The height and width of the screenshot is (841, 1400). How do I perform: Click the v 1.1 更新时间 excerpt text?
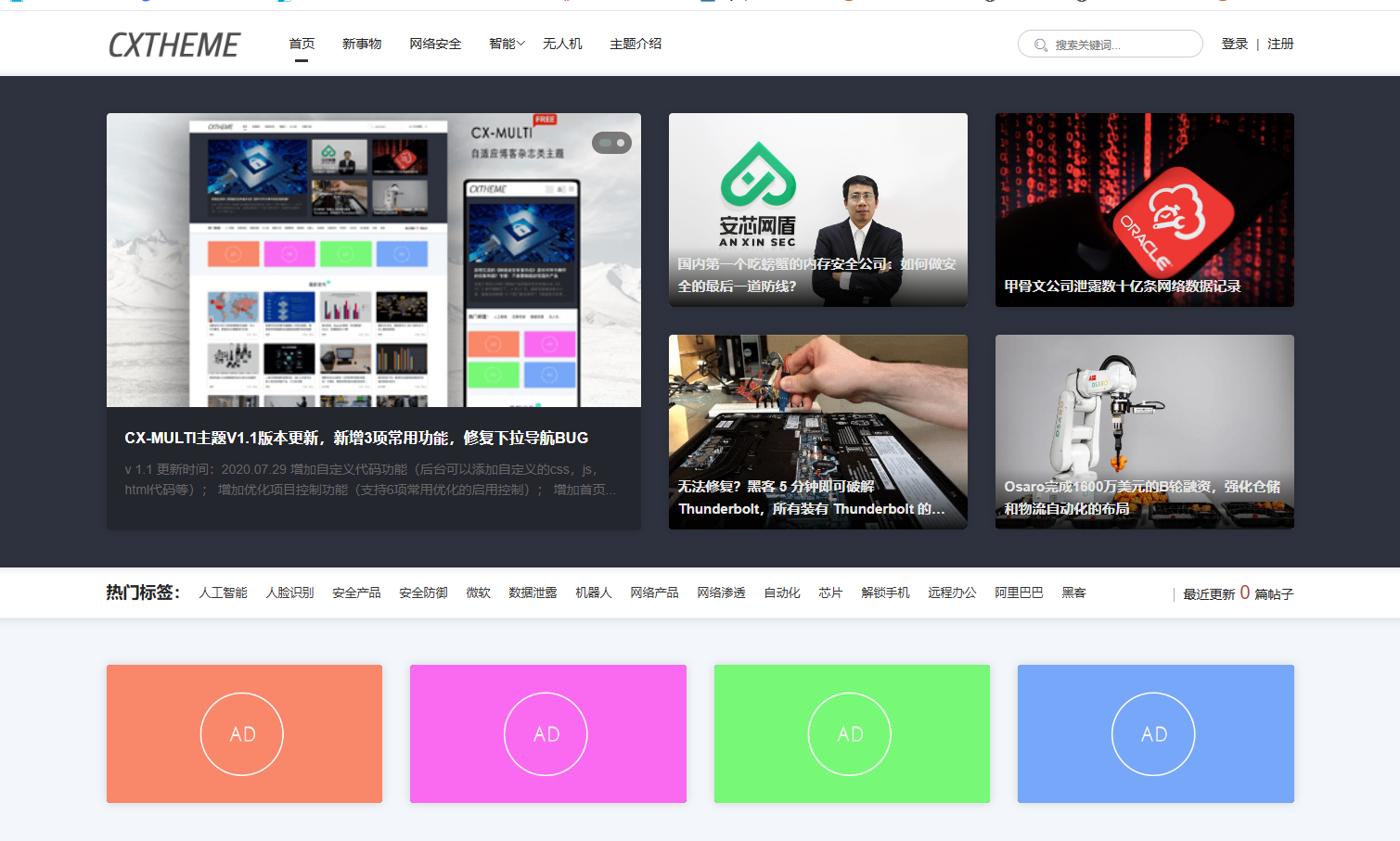click(369, 479)
